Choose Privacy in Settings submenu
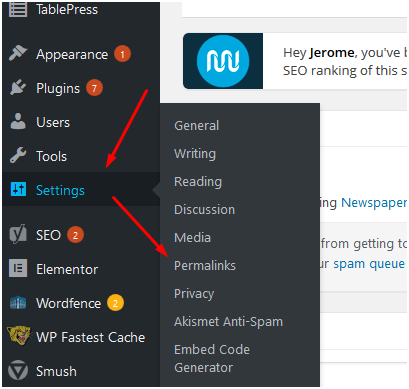Image resolution: width=409 pixels, height=389 pixels. (x=194, y=294)
